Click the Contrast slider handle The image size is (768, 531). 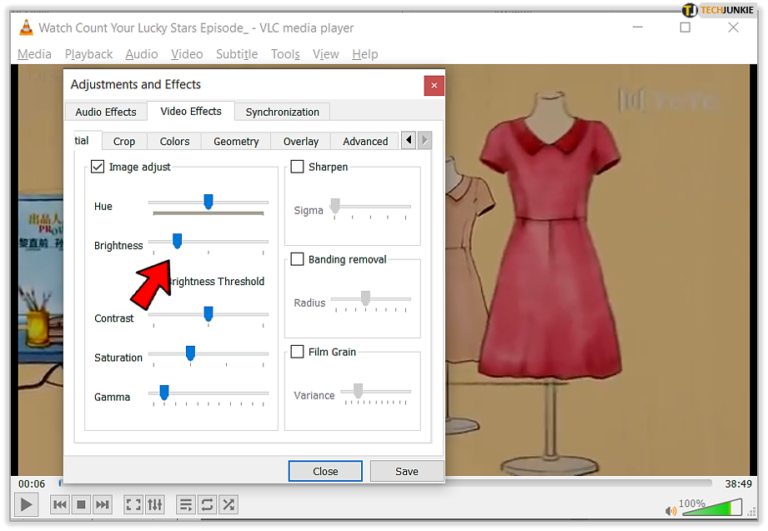click(x=208, y=314)
